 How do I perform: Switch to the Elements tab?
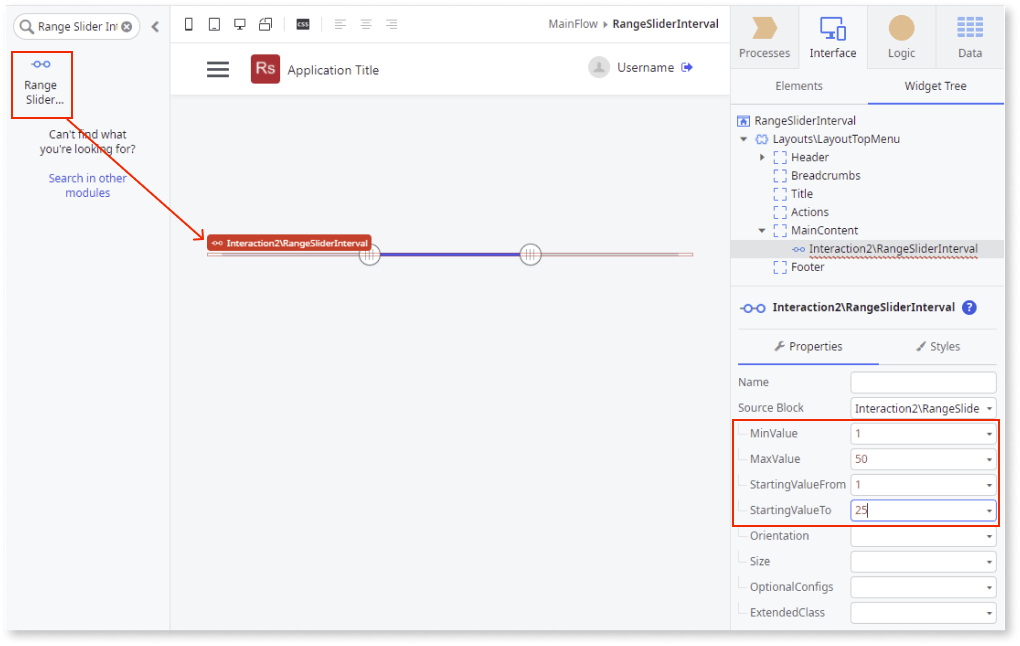[798, 86]
